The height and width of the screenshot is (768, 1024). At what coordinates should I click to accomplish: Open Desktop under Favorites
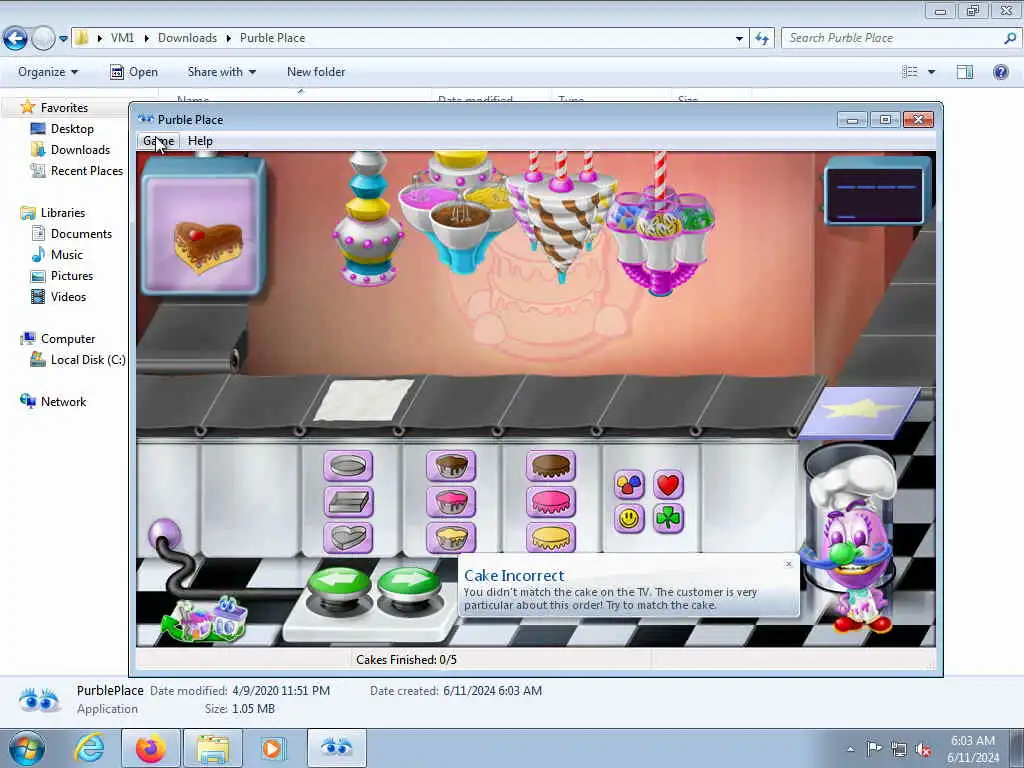coord(62,129)
